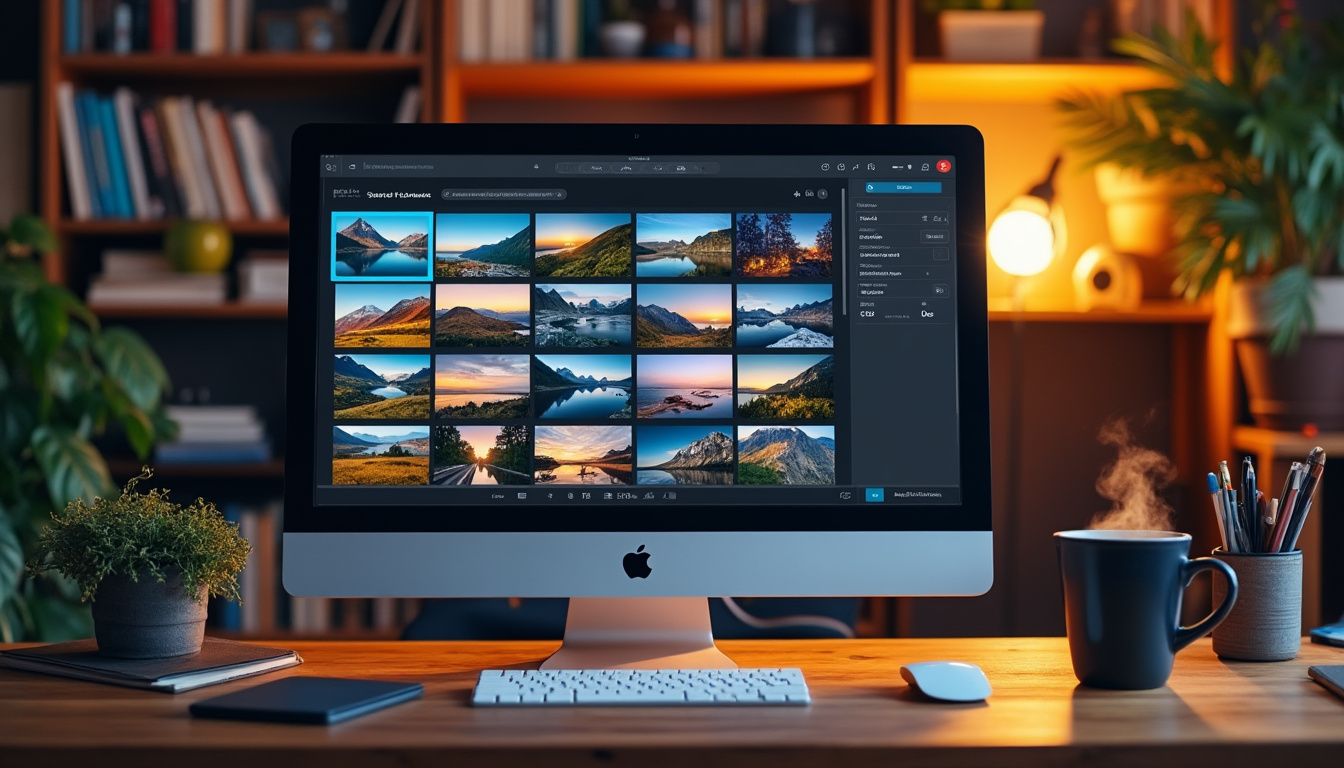Click the vertical scrollbar beside the photo grid
The height and width of the screenshot is (768, 1344).
(844, 260)
